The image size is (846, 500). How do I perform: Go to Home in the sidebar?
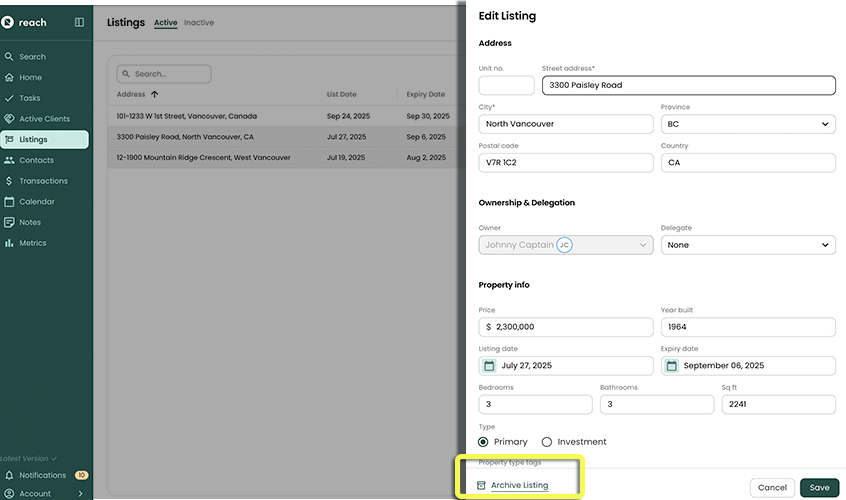point(30,77)
